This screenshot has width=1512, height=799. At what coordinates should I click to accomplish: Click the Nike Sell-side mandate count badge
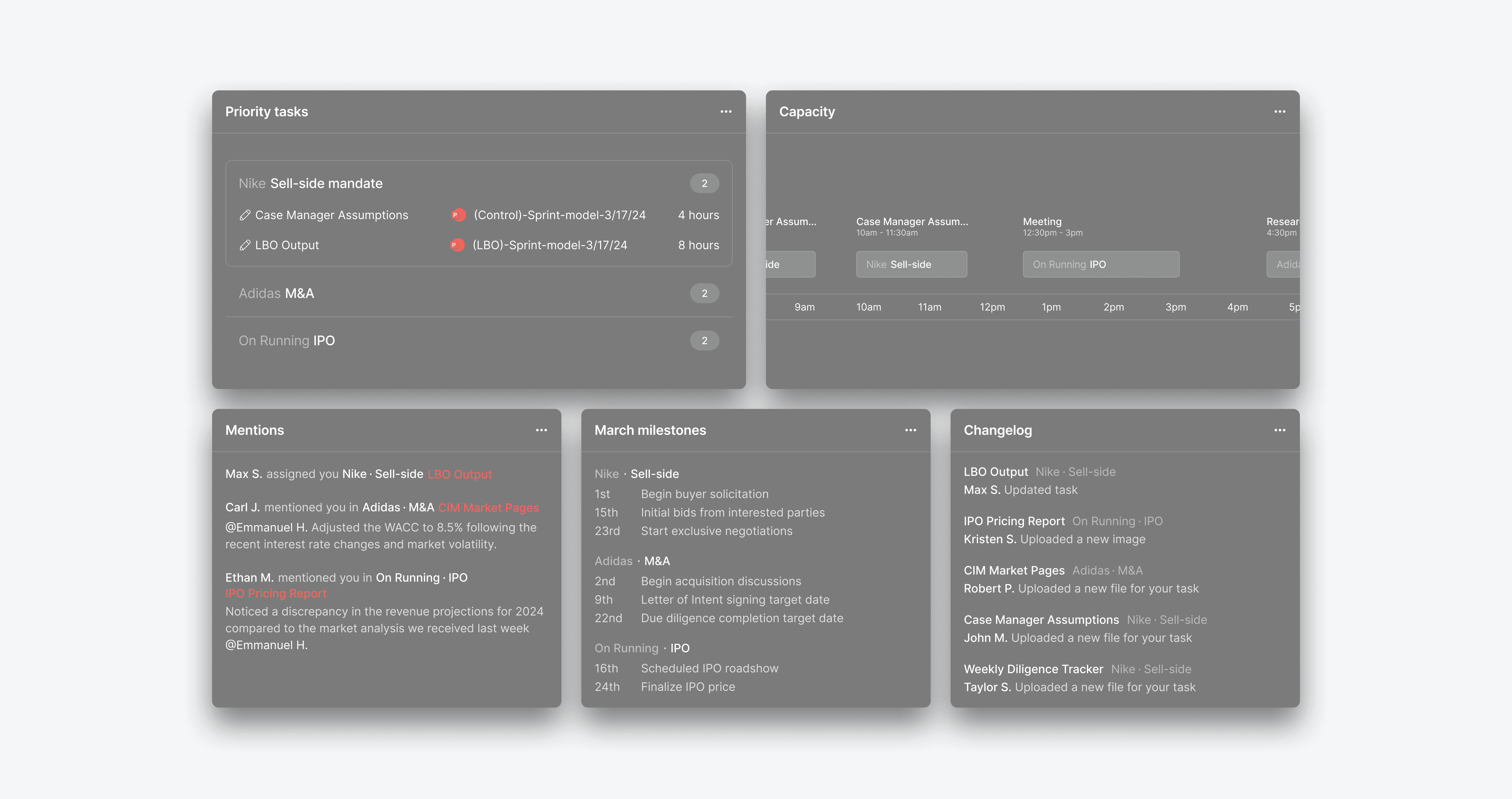[704, 183]
